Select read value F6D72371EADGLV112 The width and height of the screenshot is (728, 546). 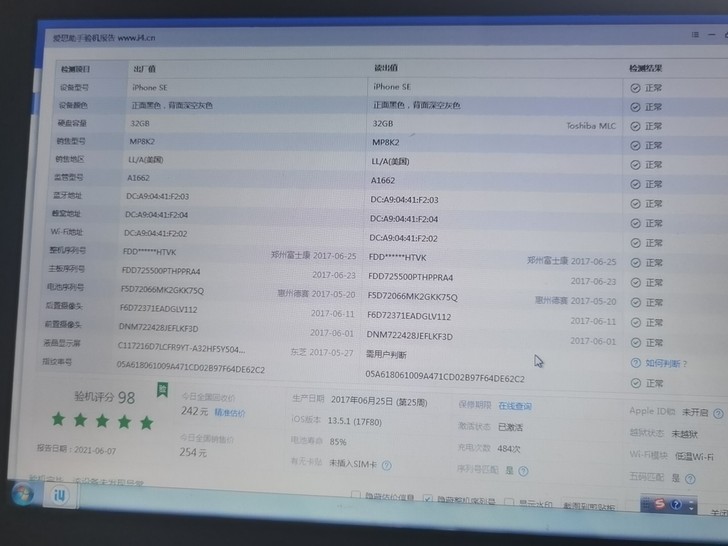[x=409, y=316]
